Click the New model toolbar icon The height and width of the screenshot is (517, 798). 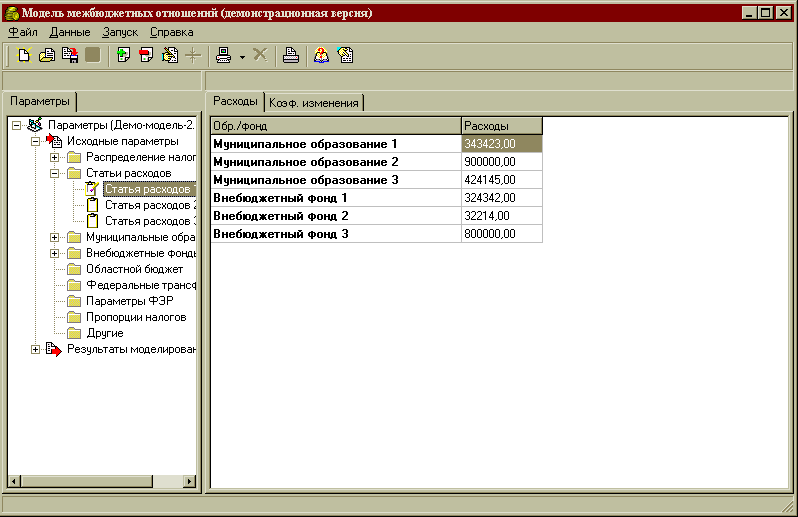[x=25, y=56]
